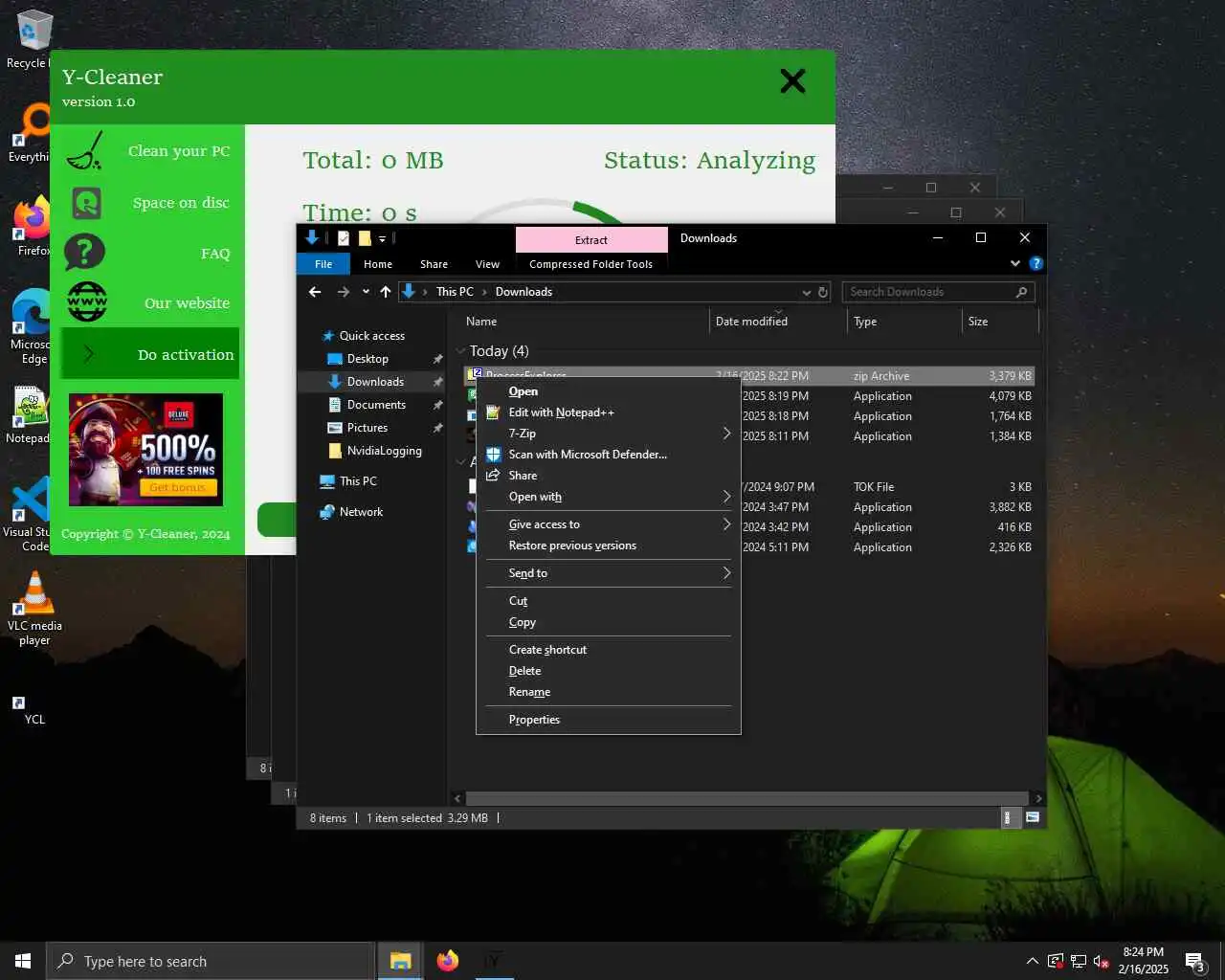Switch to the Share ribbon tab

click(x=434, y=264)
